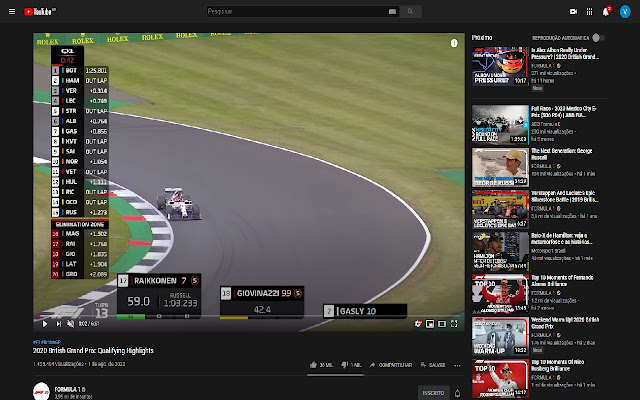The image size is (640, 400).
Task: Click the Salvar save to playlist button
Action: pos(433,365)
